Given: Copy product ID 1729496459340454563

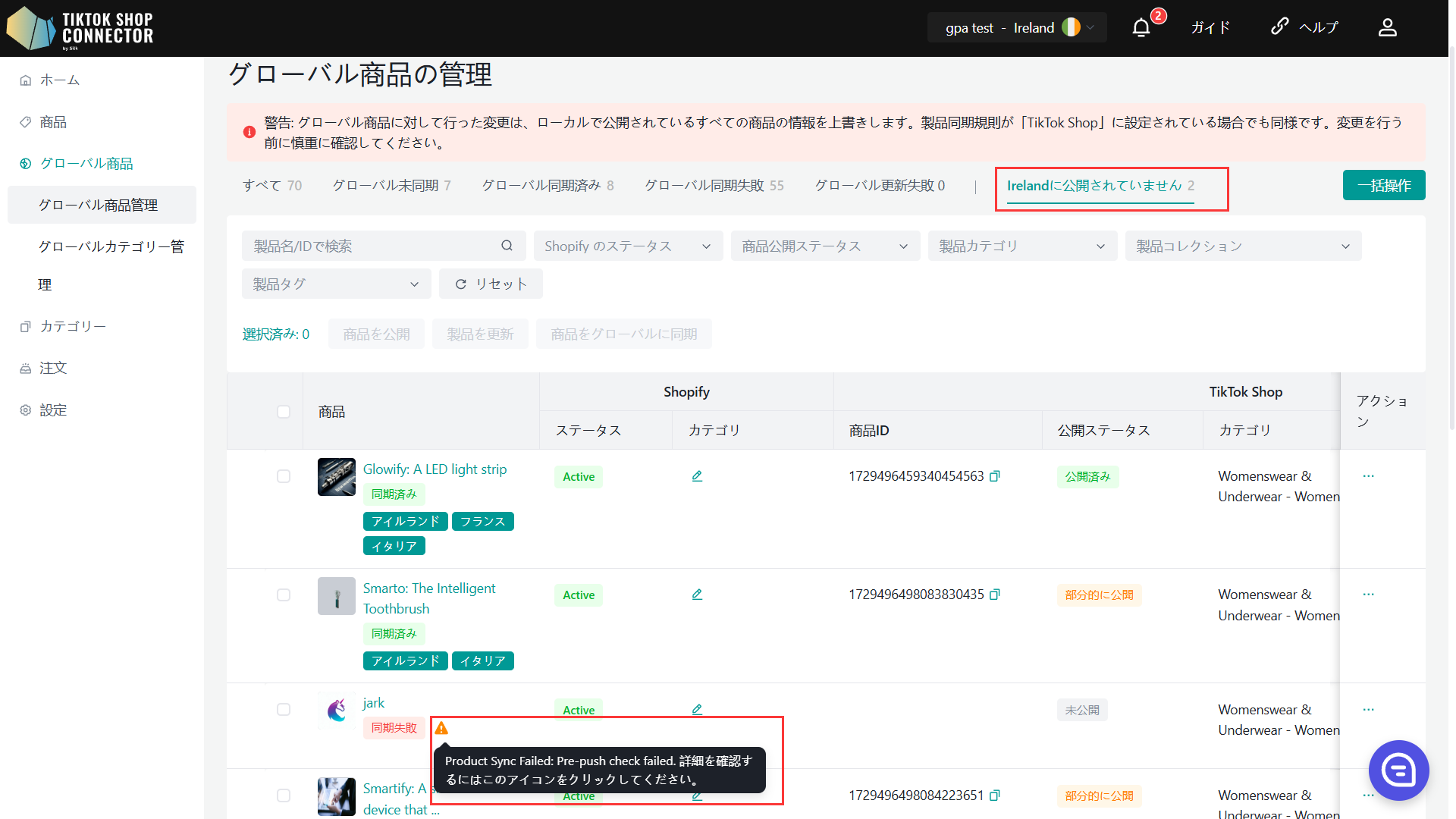Looking at the screenshot, I should [x=995, y=476].
